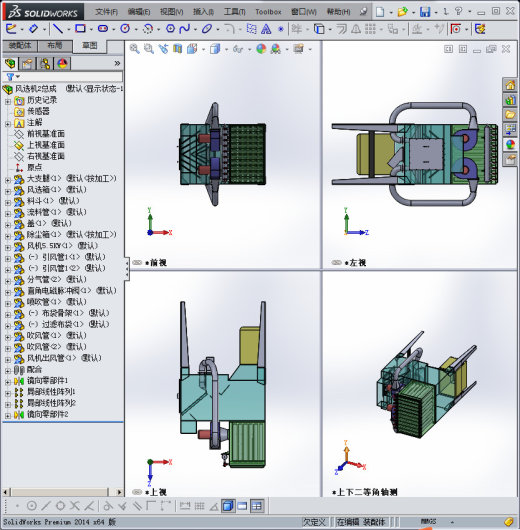The height and width of the screenshot is (530, 520).
Task: Click the Section View icon
Action: coord(178,49)
